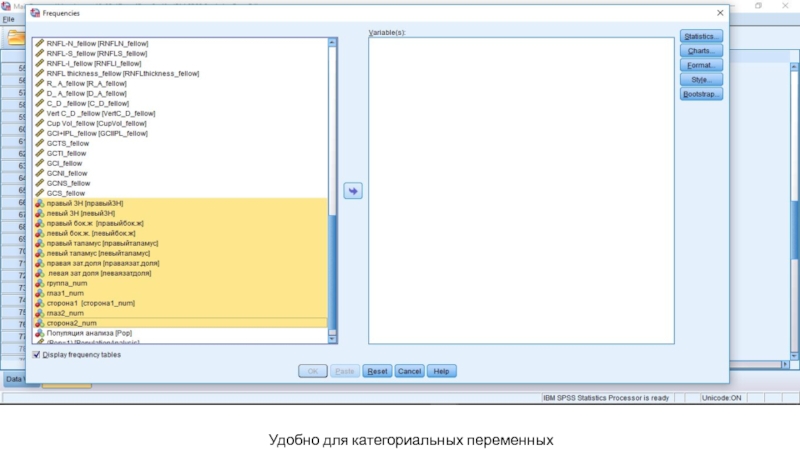Select variable GCNI_fellow

(67, 173)
